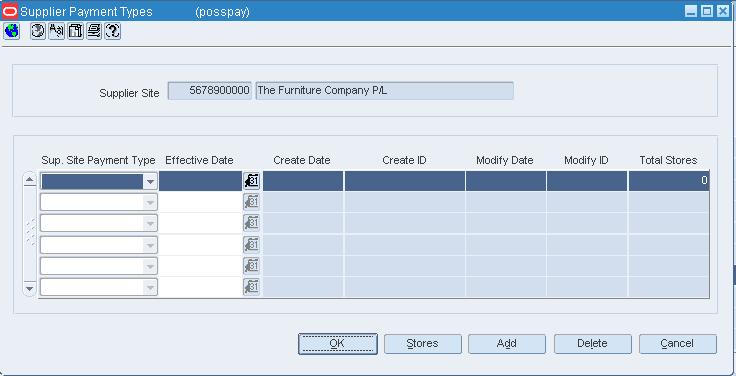
Task: Click the Create ID column header
Action: pyautogui.click(x=404, y=161)
